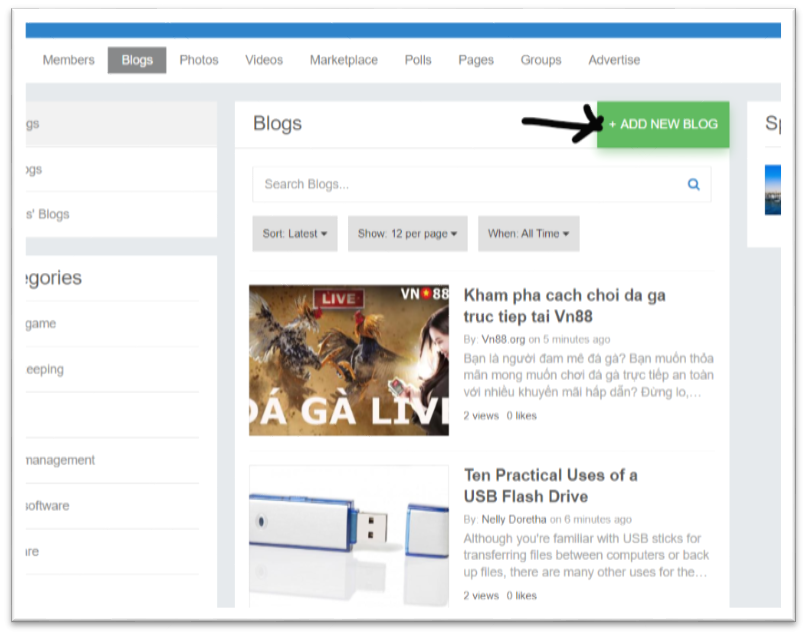Open the Pages tab
Image resolution: width=807 pixels, height=636 pixels.
point(476,60)
